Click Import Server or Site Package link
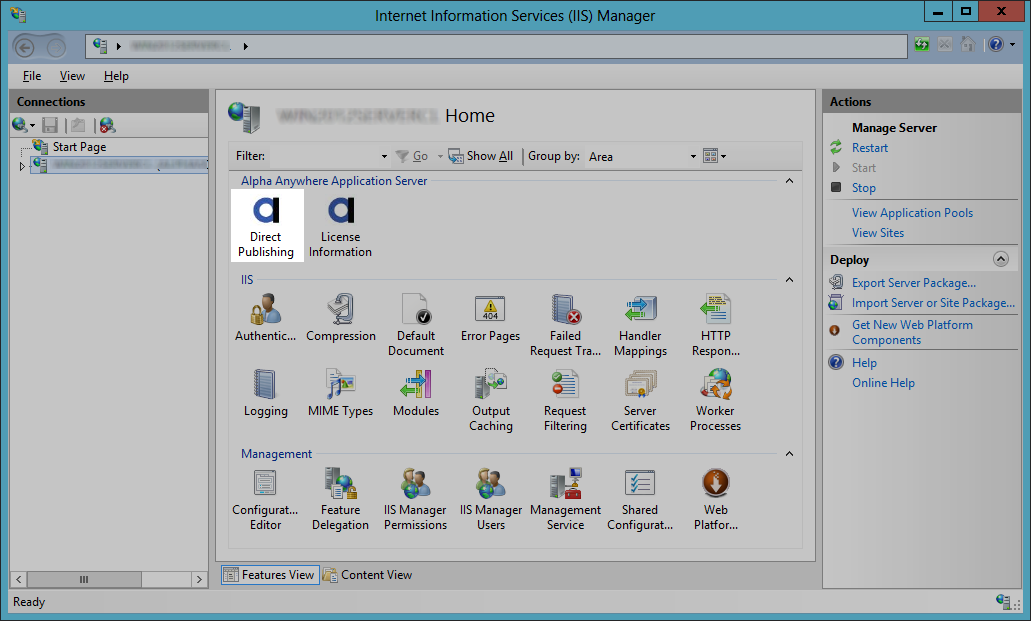Screen dimensions: 1031x621 pyautogui.click(x=933, y=303)
